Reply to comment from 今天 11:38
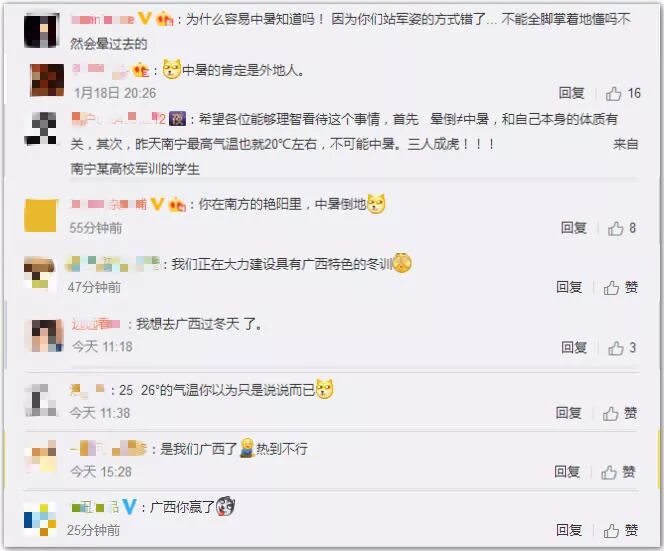The width and height of the screenshot is (664, 551). point(568,413)
